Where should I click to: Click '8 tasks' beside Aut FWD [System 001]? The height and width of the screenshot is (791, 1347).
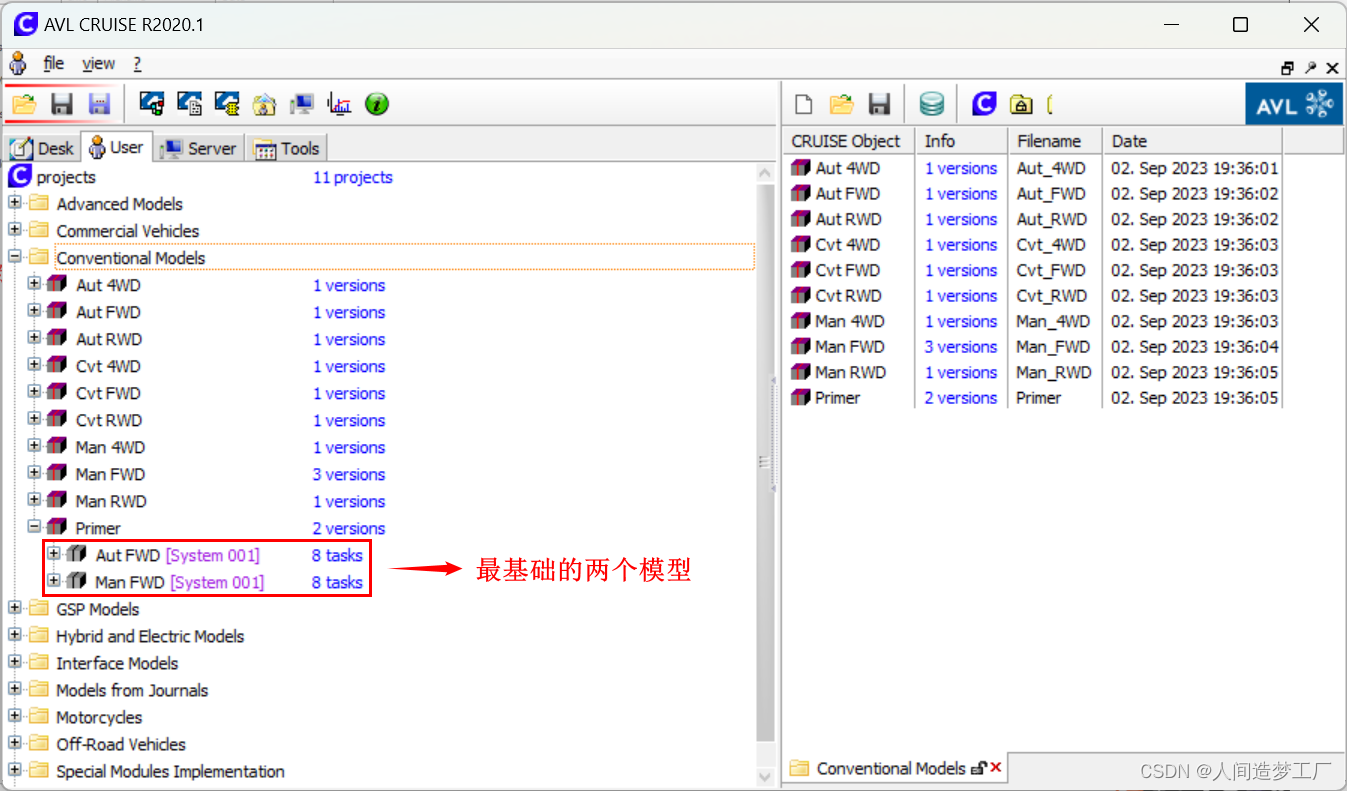(x=337, y=555)
